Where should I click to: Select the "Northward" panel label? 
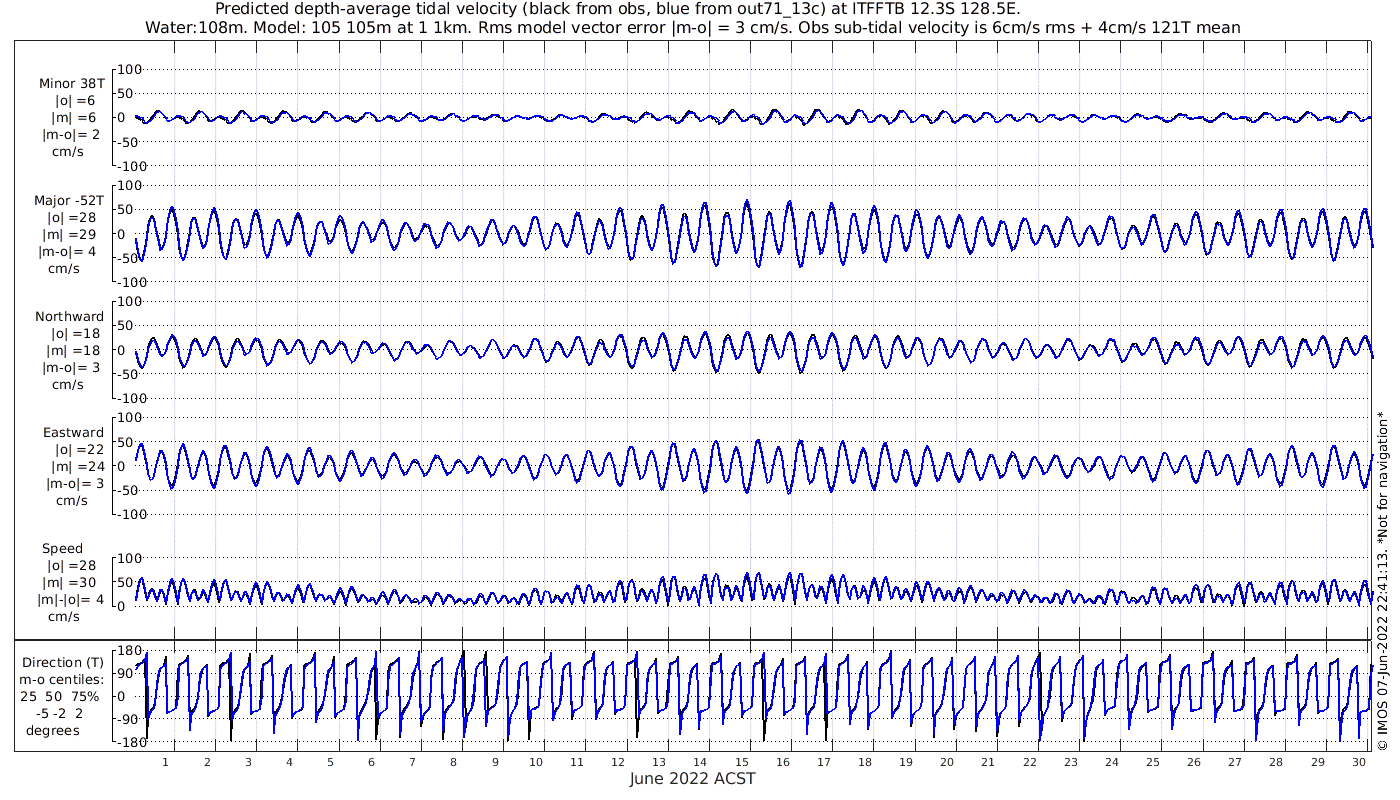click(x=69, y=316)
